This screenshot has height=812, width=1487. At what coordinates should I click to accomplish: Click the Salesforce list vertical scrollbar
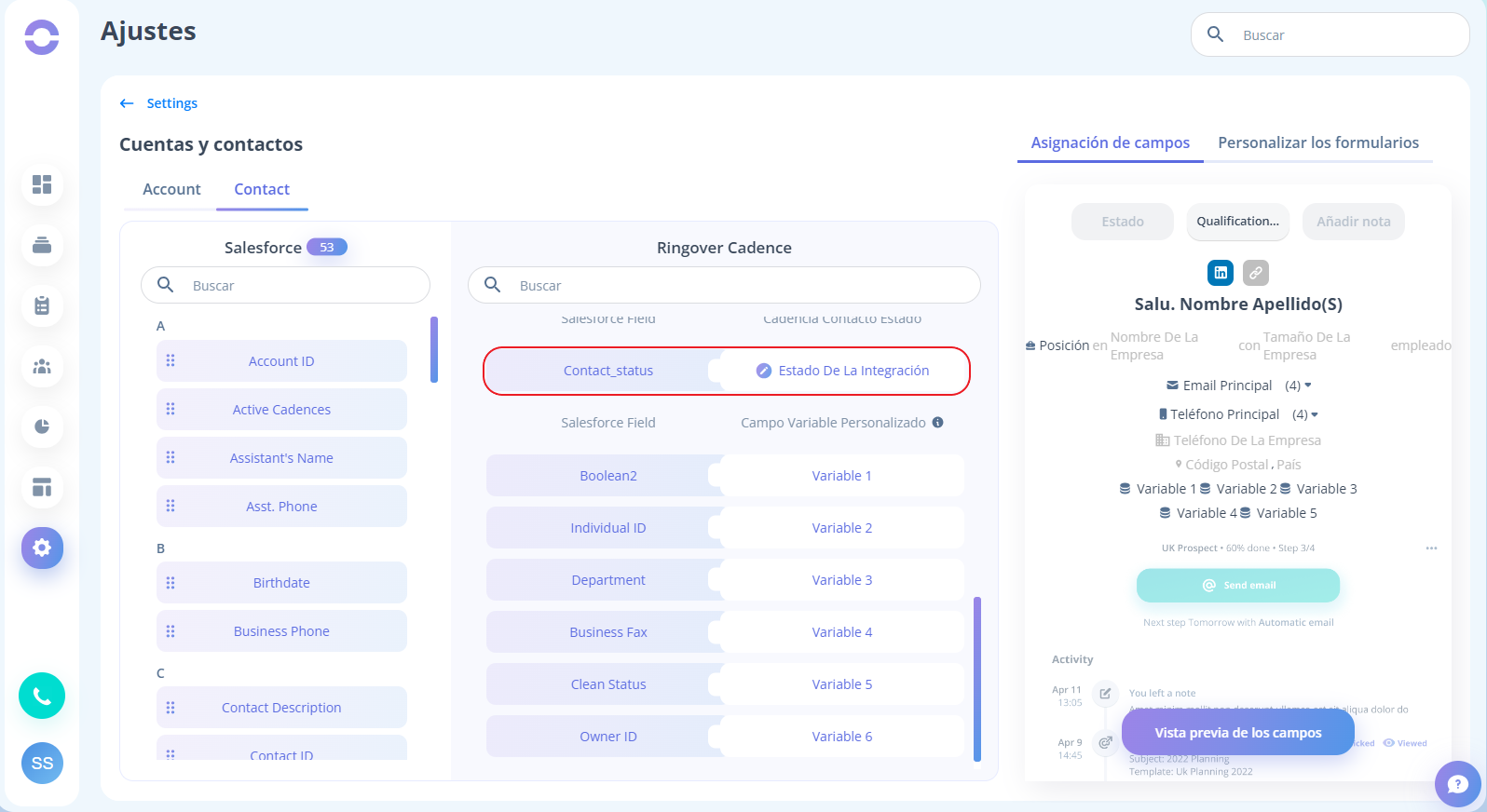point(434,350)
